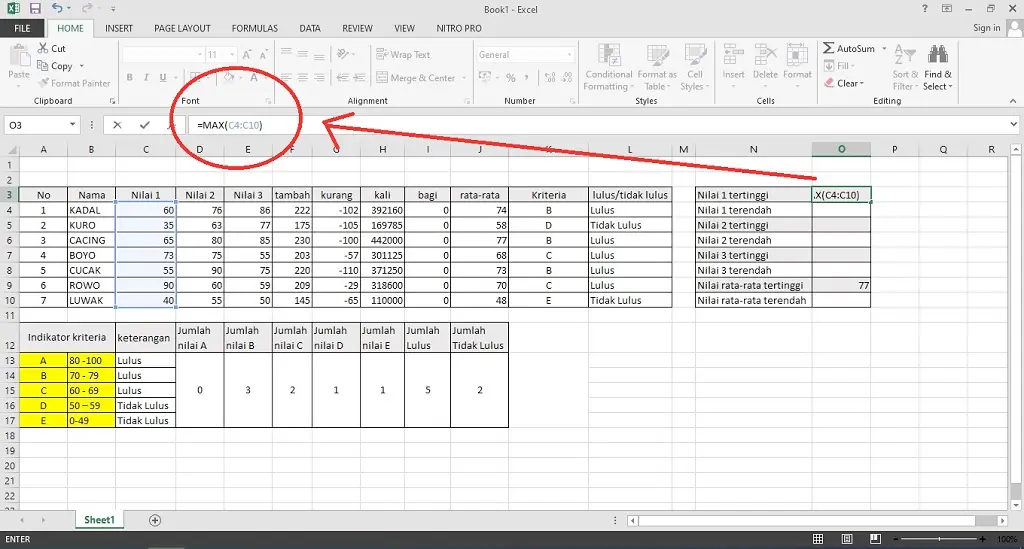Add a new sheet with plus icon
Screen dimensions: 1024x549
[x=155, y=520]
